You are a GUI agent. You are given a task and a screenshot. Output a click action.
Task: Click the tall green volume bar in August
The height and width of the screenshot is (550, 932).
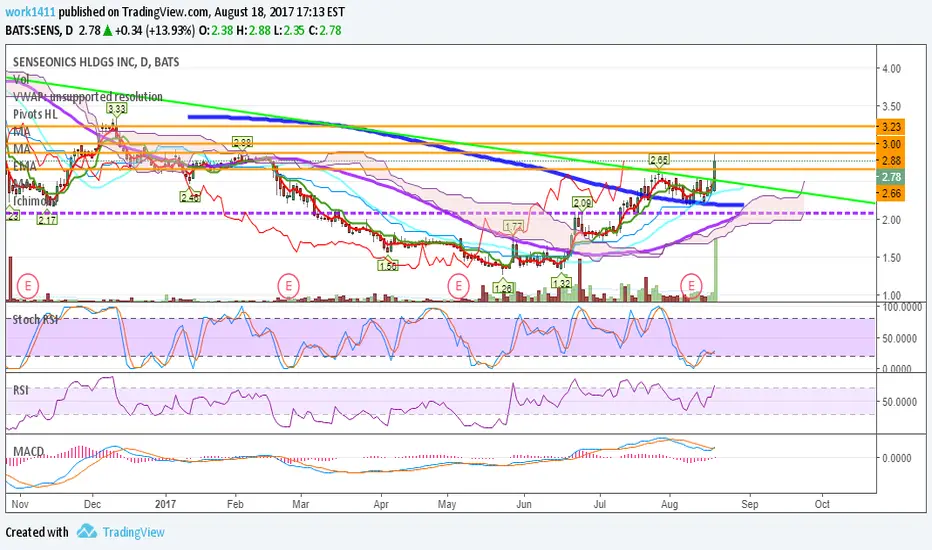click(x=715, y=269)
